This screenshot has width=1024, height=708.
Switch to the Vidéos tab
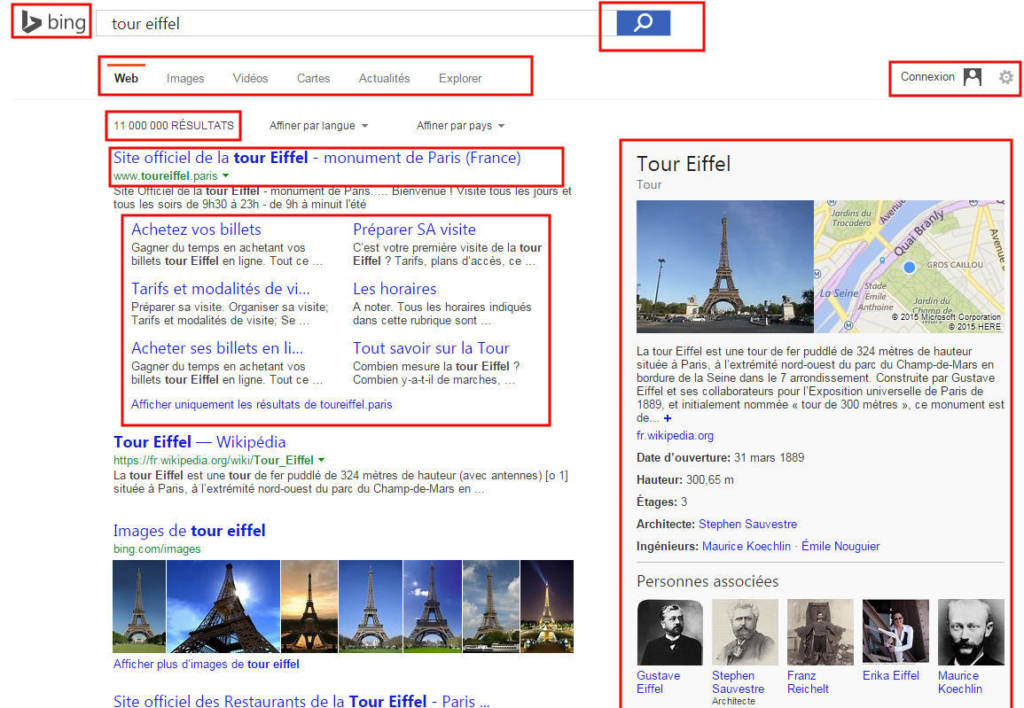(x=250, y=78)
